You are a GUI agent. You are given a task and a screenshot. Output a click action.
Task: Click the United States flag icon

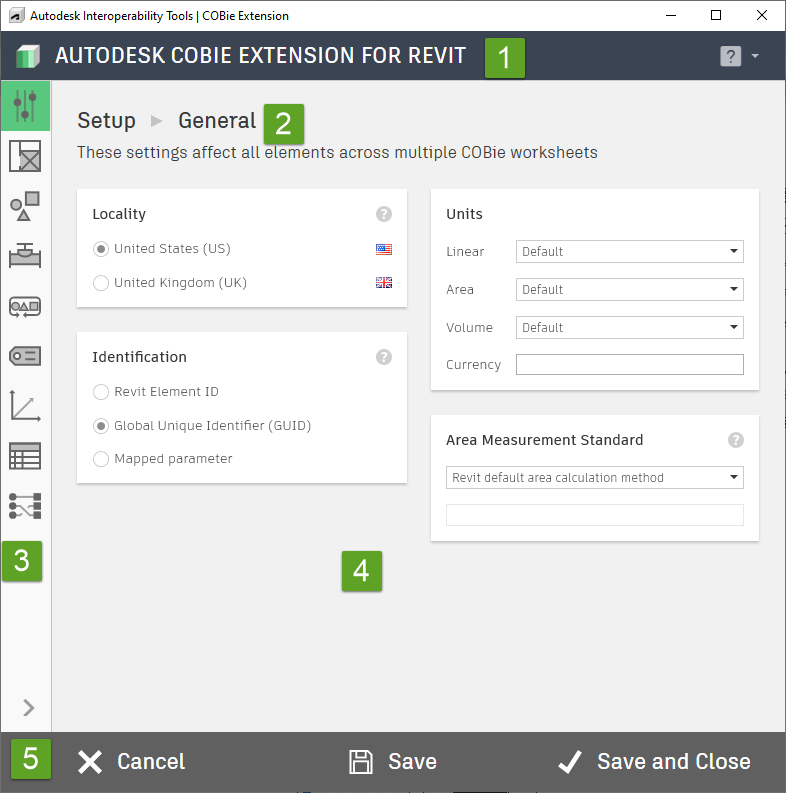(x=384, y=249)
